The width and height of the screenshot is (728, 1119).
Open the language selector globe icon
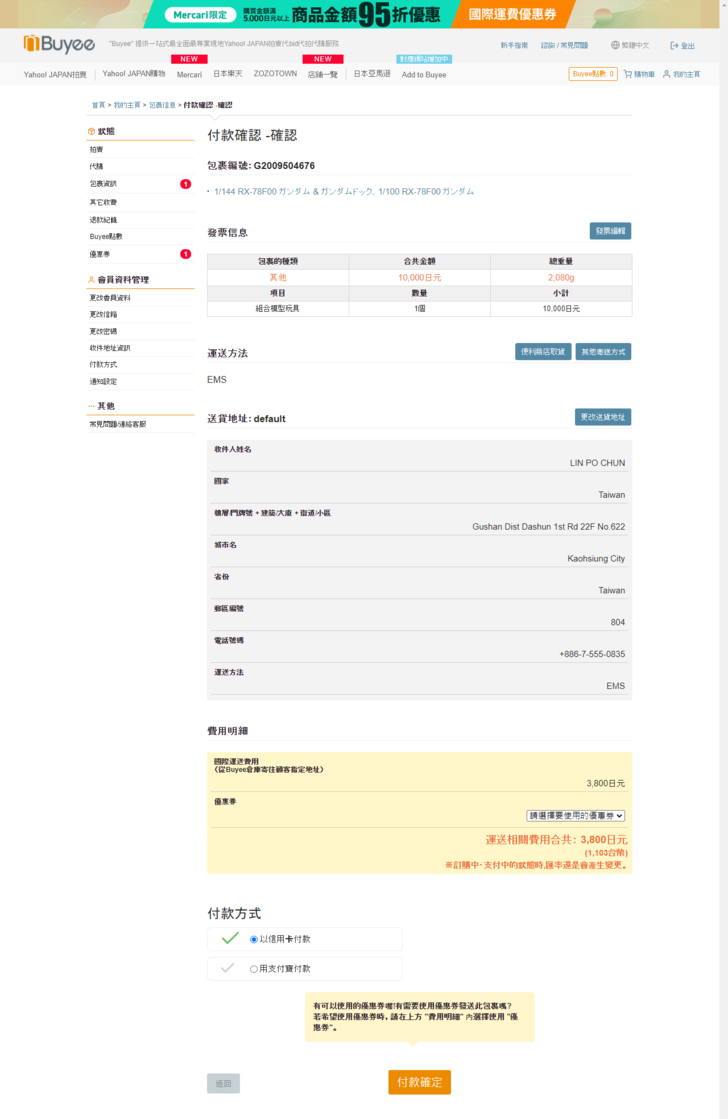pos(615,45)
